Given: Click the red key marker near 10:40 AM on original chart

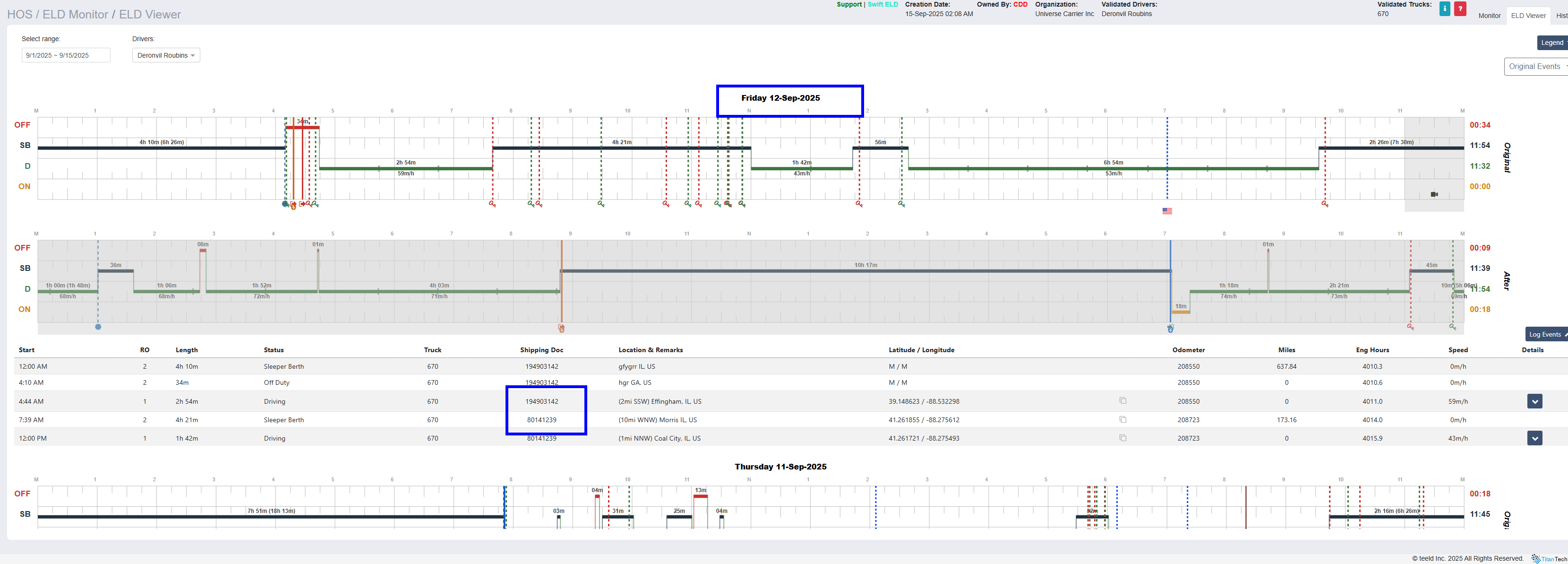Looking at the screenshot, I should (x=666, y=203).
